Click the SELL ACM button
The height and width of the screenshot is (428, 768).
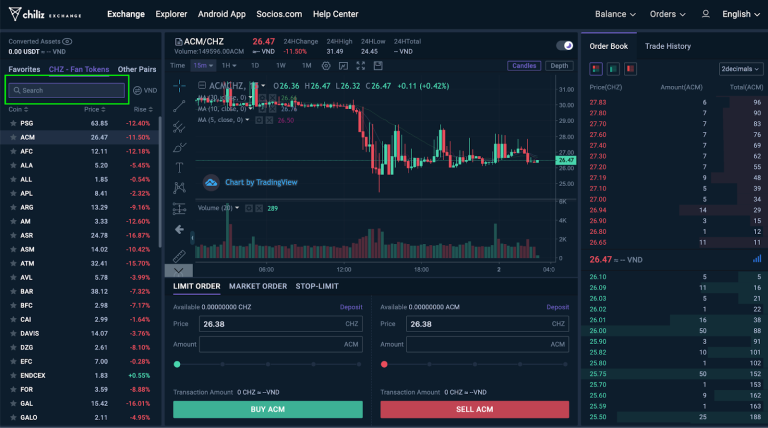[475, 409]
